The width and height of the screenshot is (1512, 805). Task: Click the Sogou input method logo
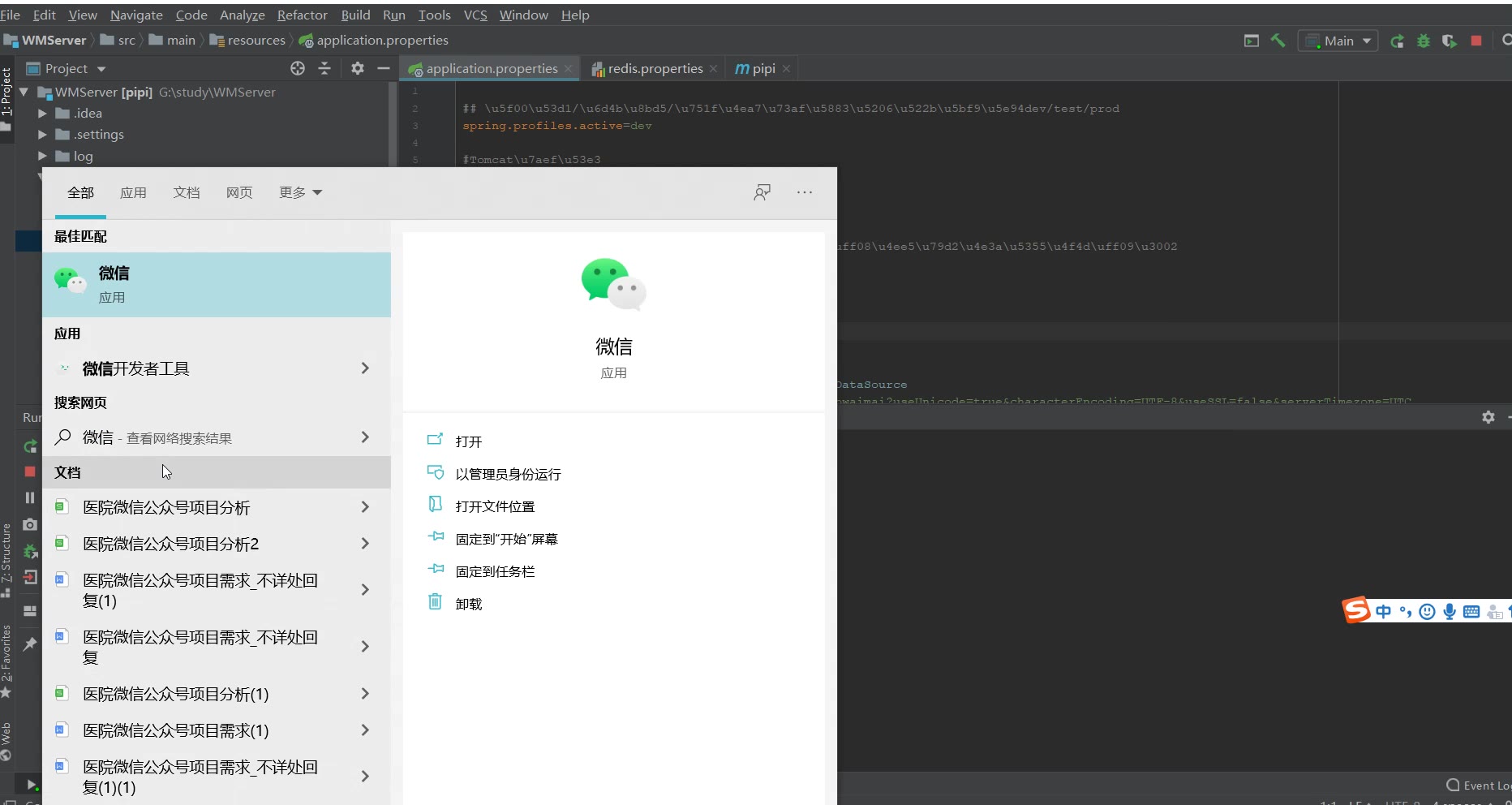coord(1356,609)
